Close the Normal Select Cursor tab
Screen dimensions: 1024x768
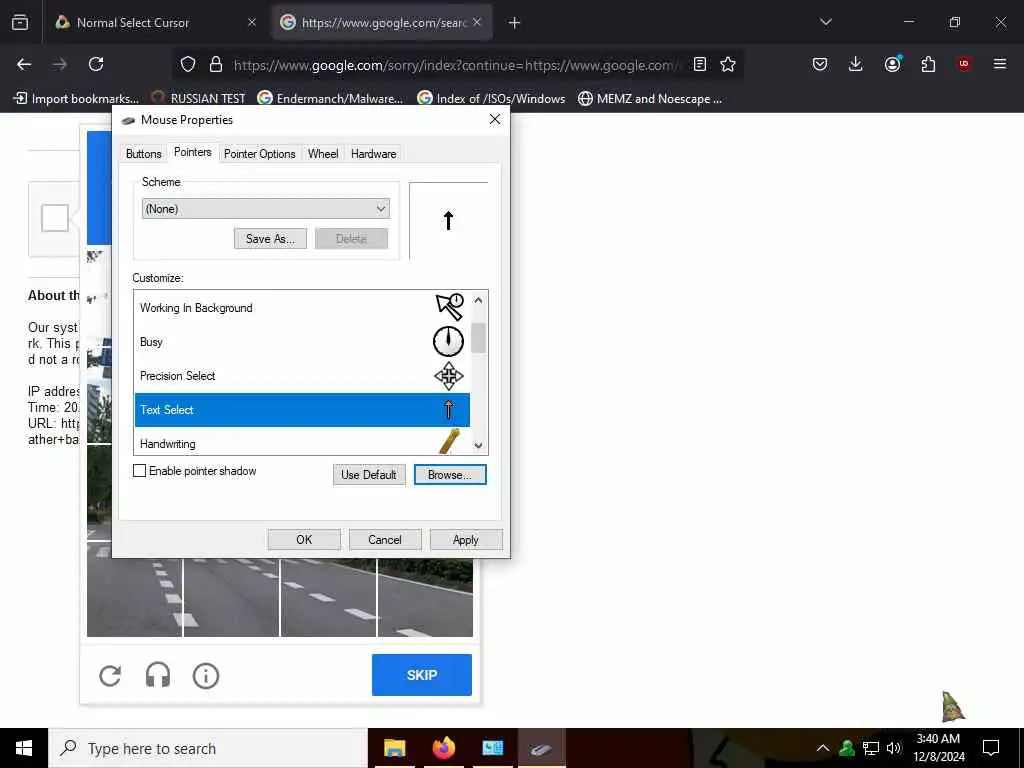pos(252,22)
